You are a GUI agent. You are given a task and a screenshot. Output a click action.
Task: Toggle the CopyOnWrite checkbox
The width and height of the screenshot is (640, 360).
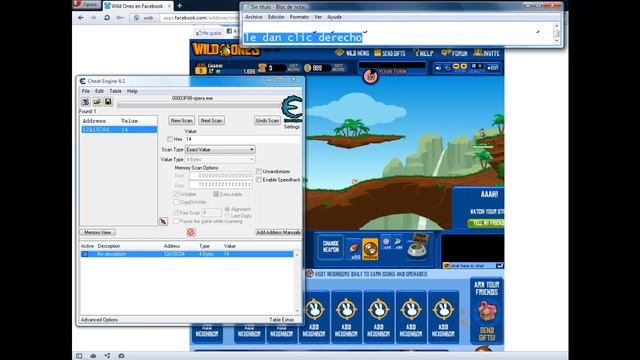(176, 202)
